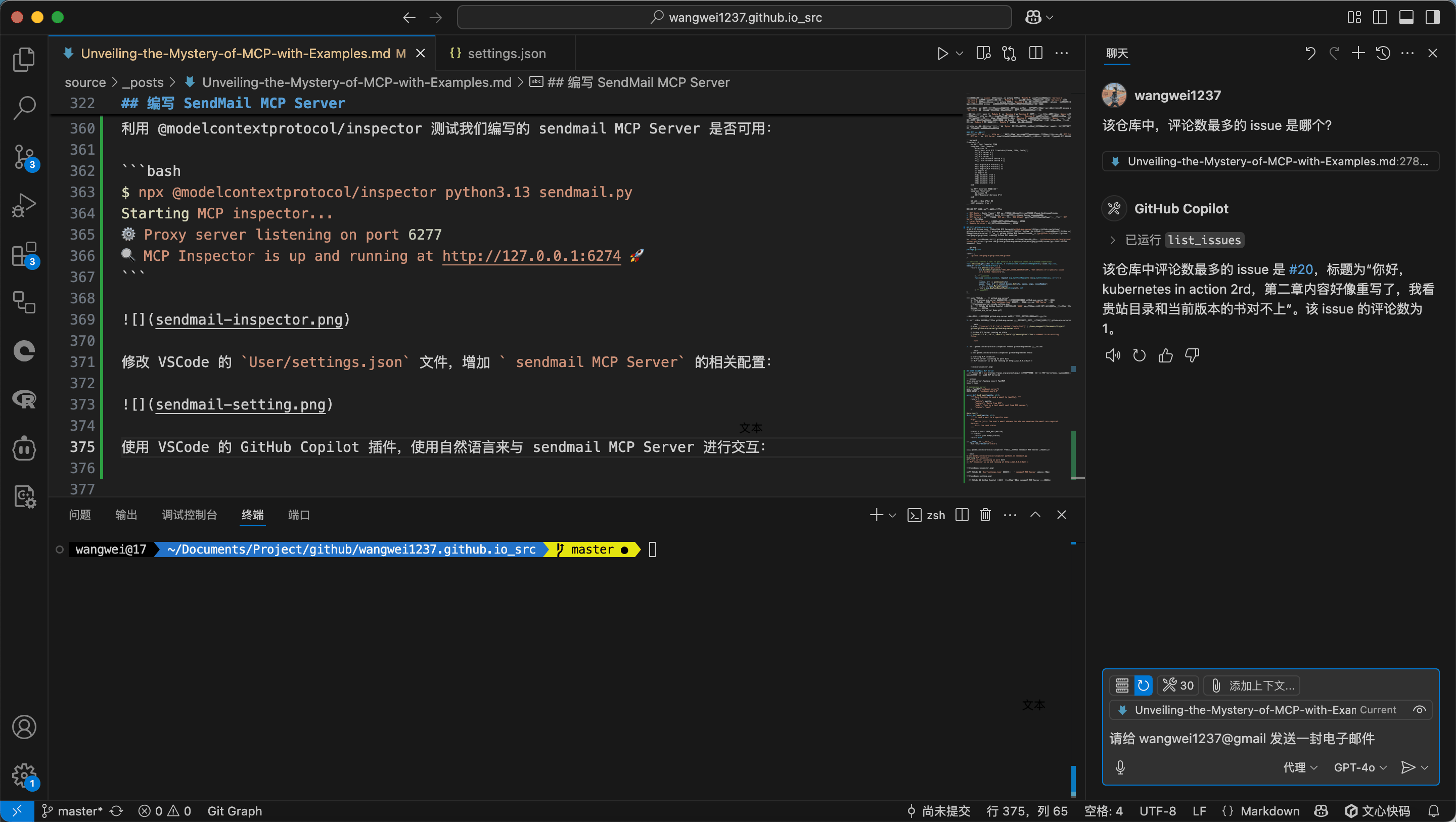Open editor more actions ellipsis
This screenshot has width=1456, height=822.
click(1062, 53)
